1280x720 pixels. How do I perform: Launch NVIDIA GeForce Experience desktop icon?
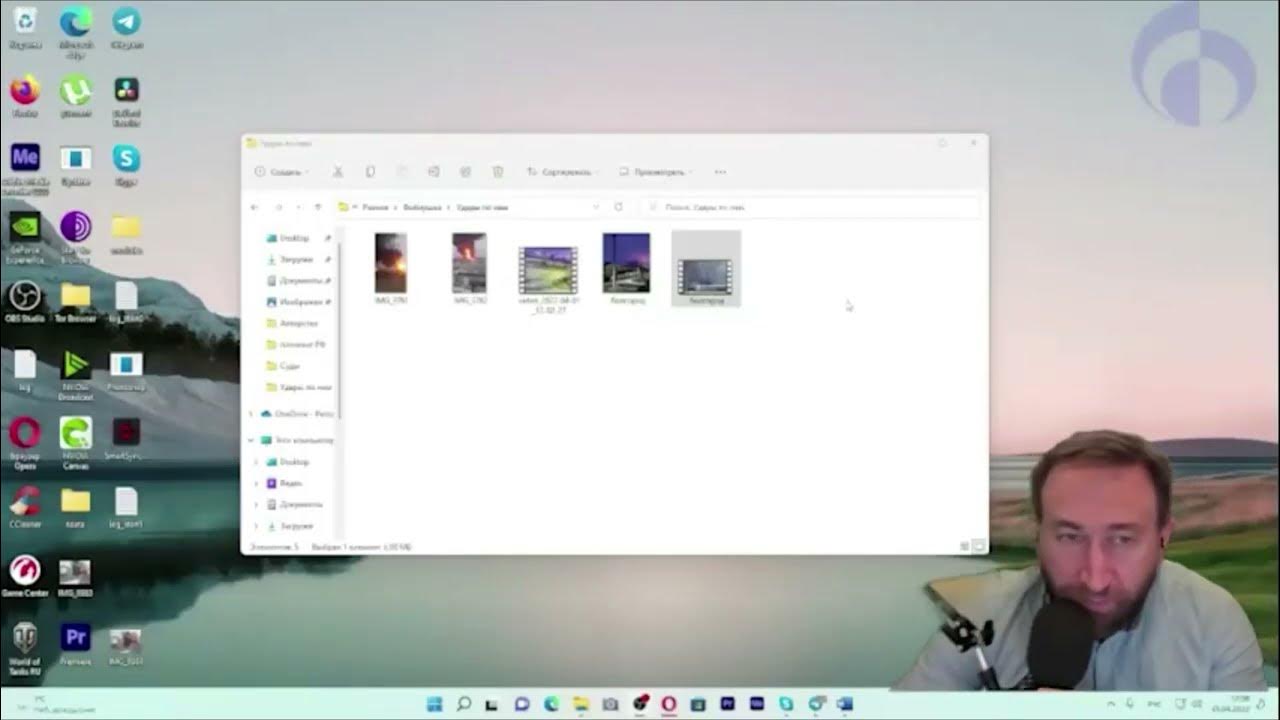tap(25, 235)
